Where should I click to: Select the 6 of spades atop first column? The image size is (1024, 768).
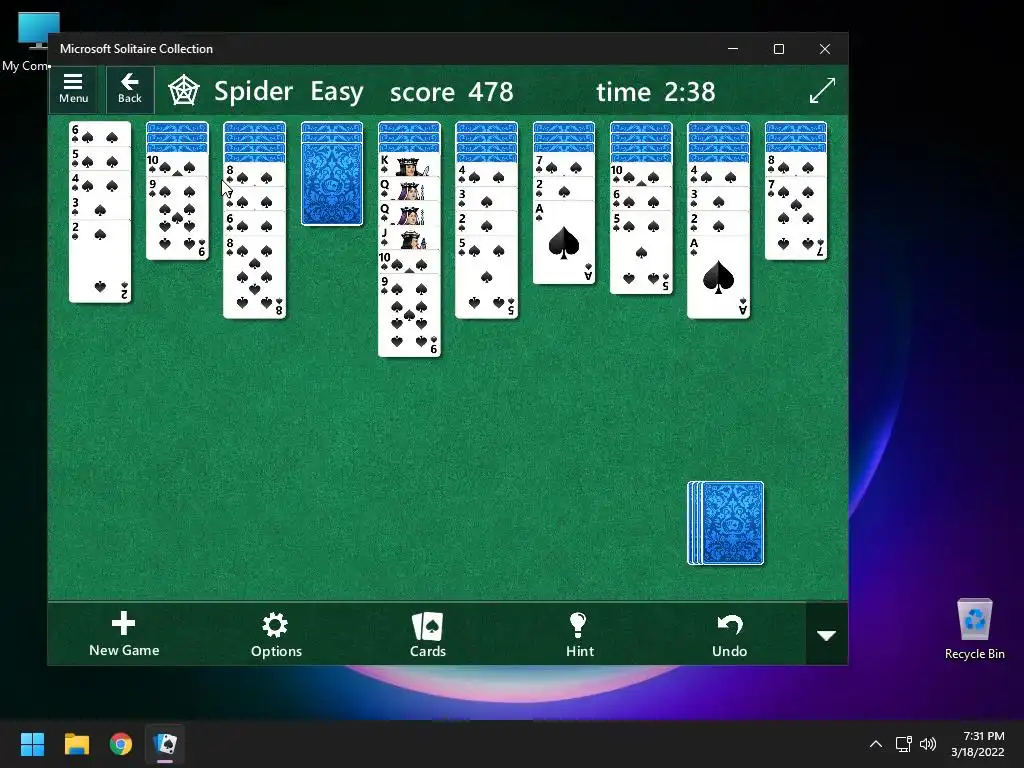tap(100, 134)
